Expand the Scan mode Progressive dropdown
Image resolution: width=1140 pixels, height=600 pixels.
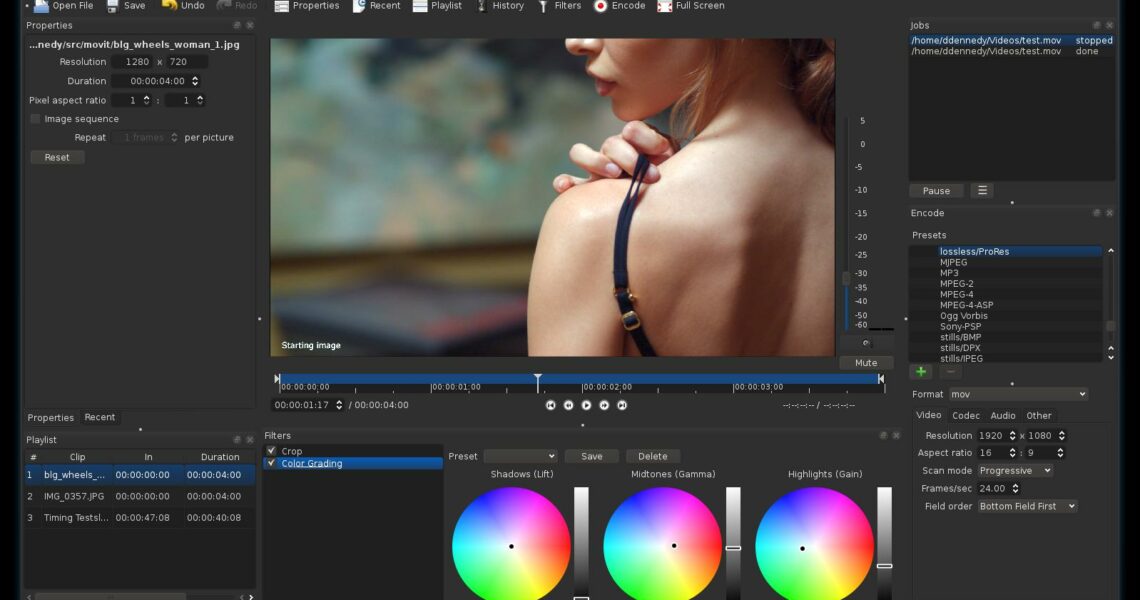pyautogui.click(x=1015, y=470)
